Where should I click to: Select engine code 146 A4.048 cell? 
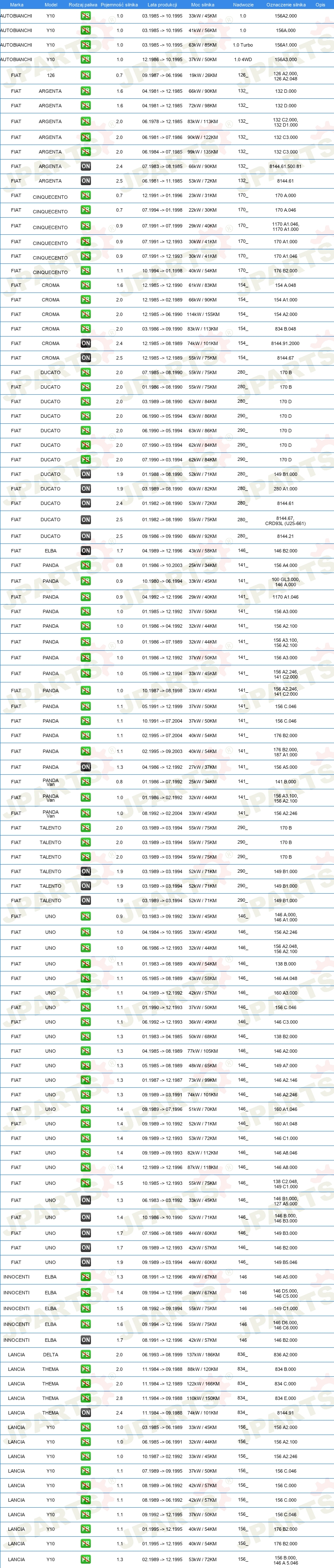click(285, 978)
